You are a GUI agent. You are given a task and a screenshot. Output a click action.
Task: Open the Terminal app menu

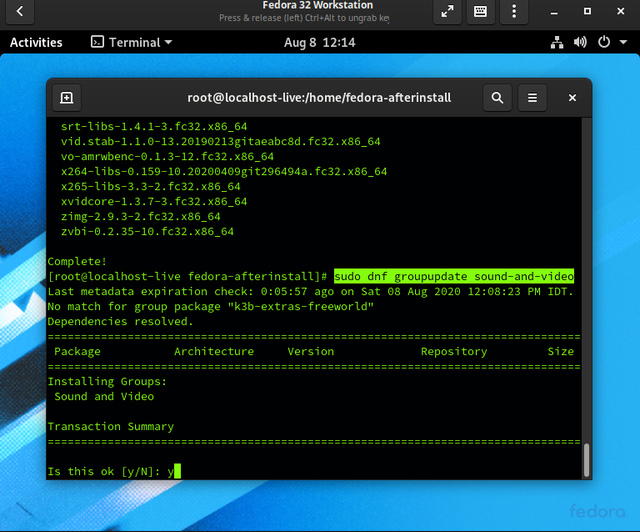click(x=131, y=42)
